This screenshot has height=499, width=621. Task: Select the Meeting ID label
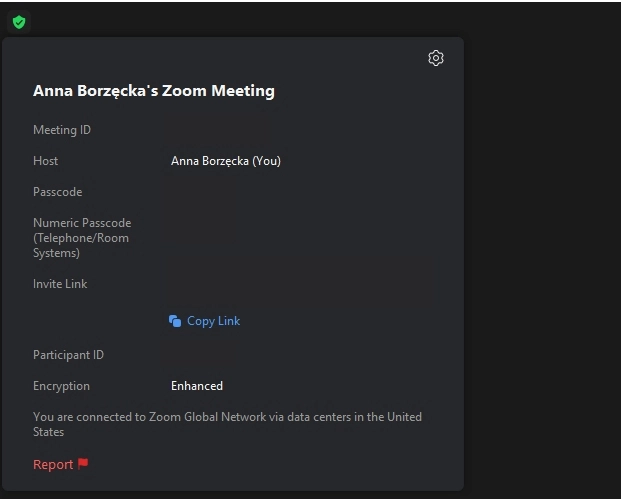point(62,130)
